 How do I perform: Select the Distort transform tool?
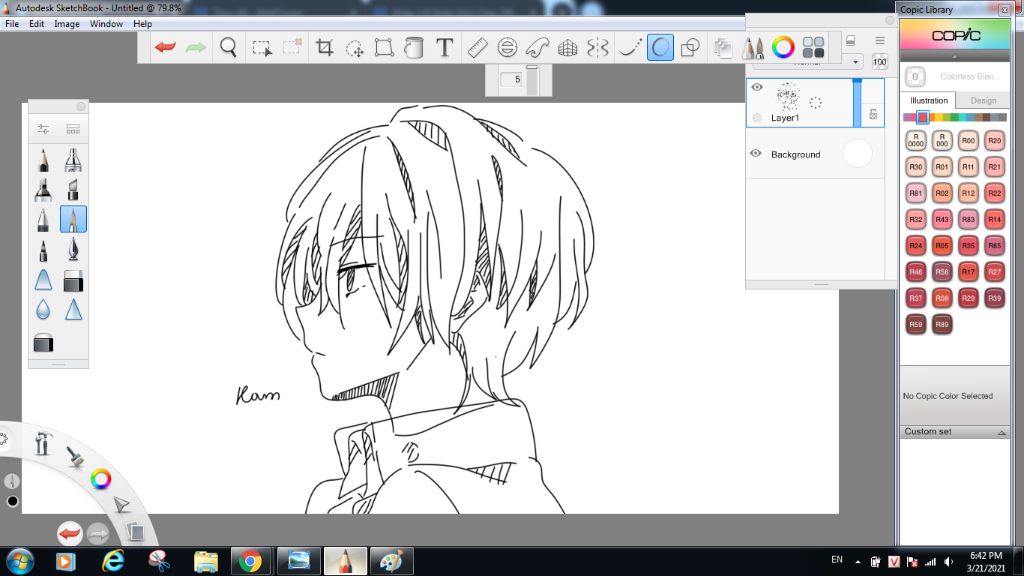pos(384,48)
